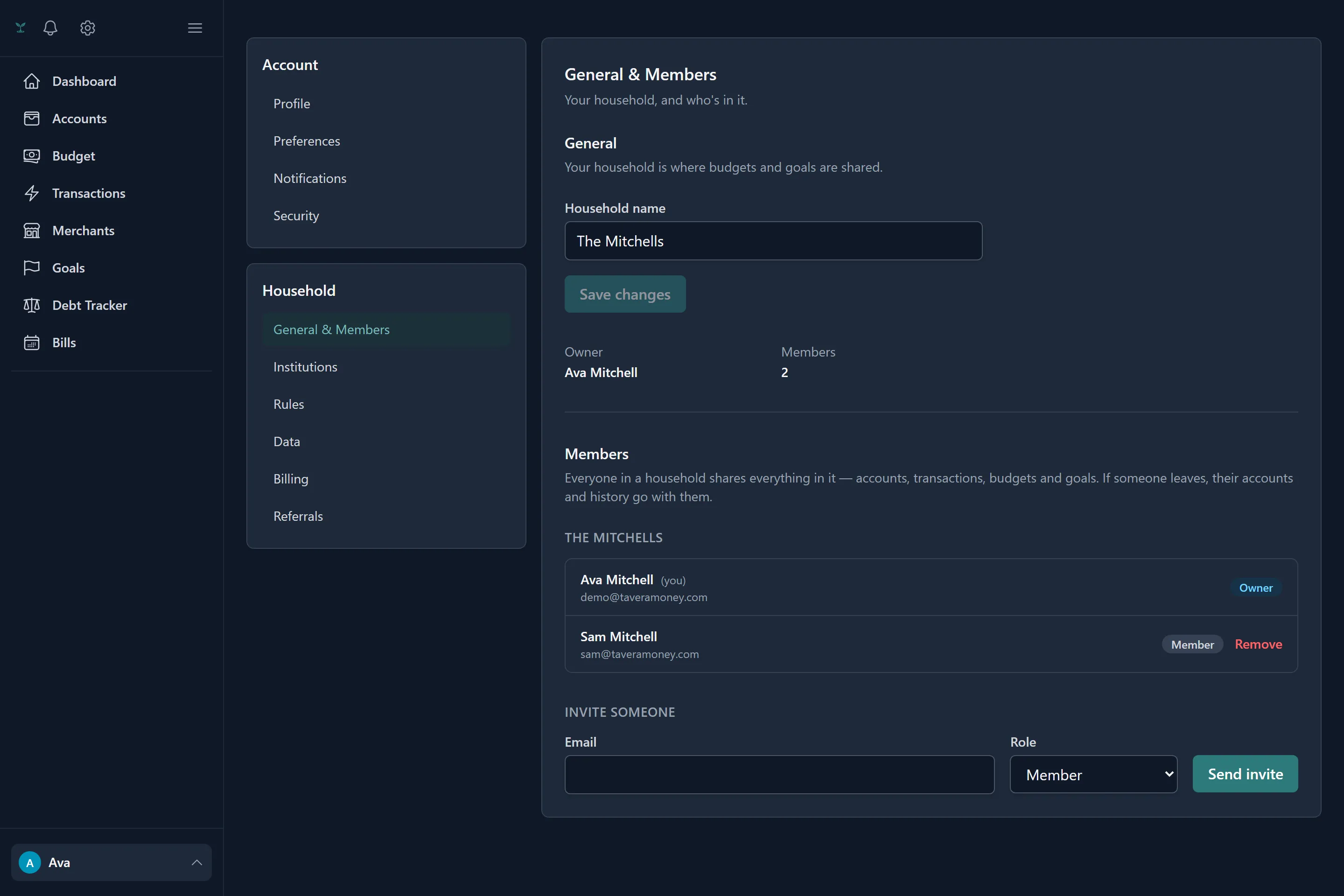
Task: Open the notifications bell icon
Action: click(50, 28)
